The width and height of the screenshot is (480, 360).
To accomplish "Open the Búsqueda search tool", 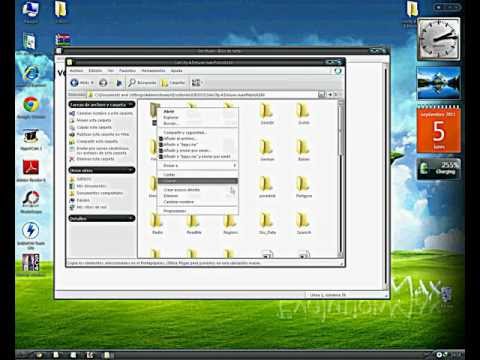I will pyautogui.click(x=142, y=82).
